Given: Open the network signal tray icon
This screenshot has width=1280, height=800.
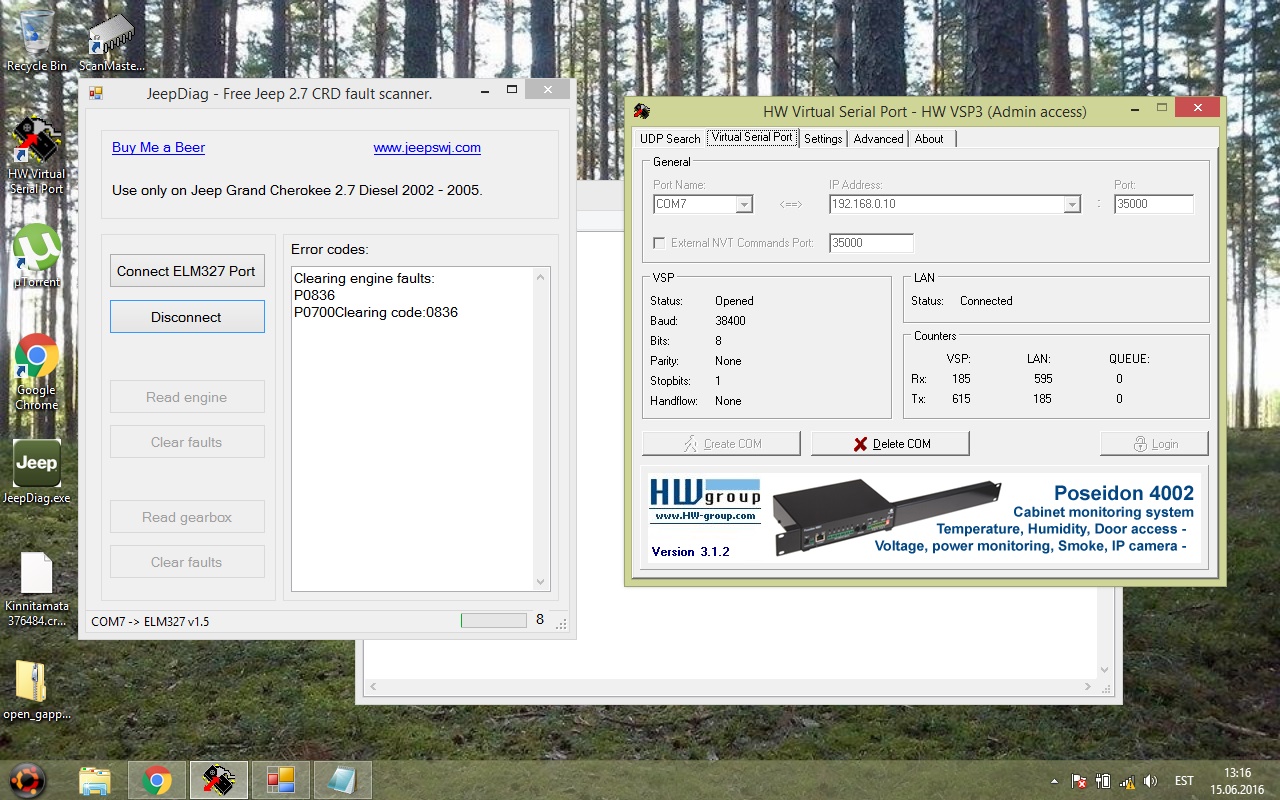Looking at the screenshot, I should pos(1127,781).
